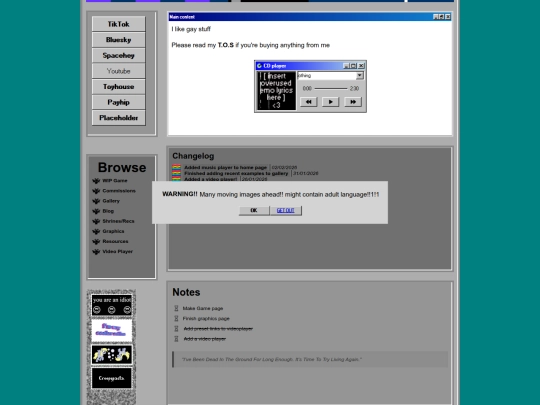Click the 'Finish graphics page' note
This screenshot has height=405, width=540.
click(206, 319)
